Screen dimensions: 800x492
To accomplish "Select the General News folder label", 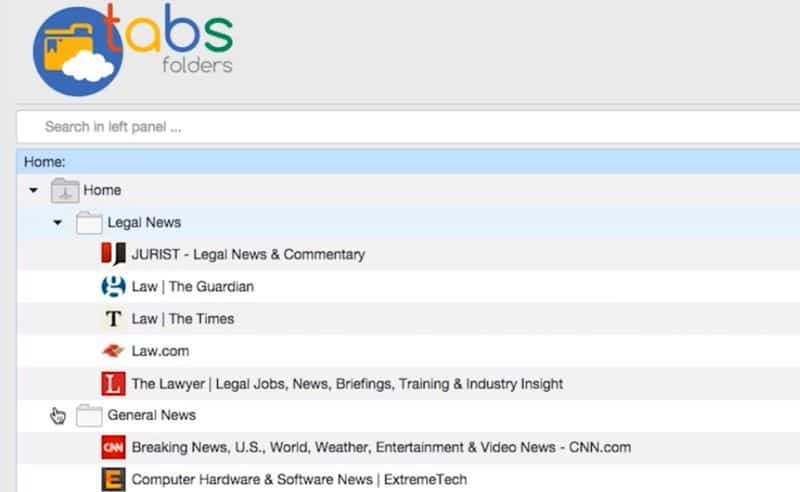I will pyautogui.click(x=152, y=415).
